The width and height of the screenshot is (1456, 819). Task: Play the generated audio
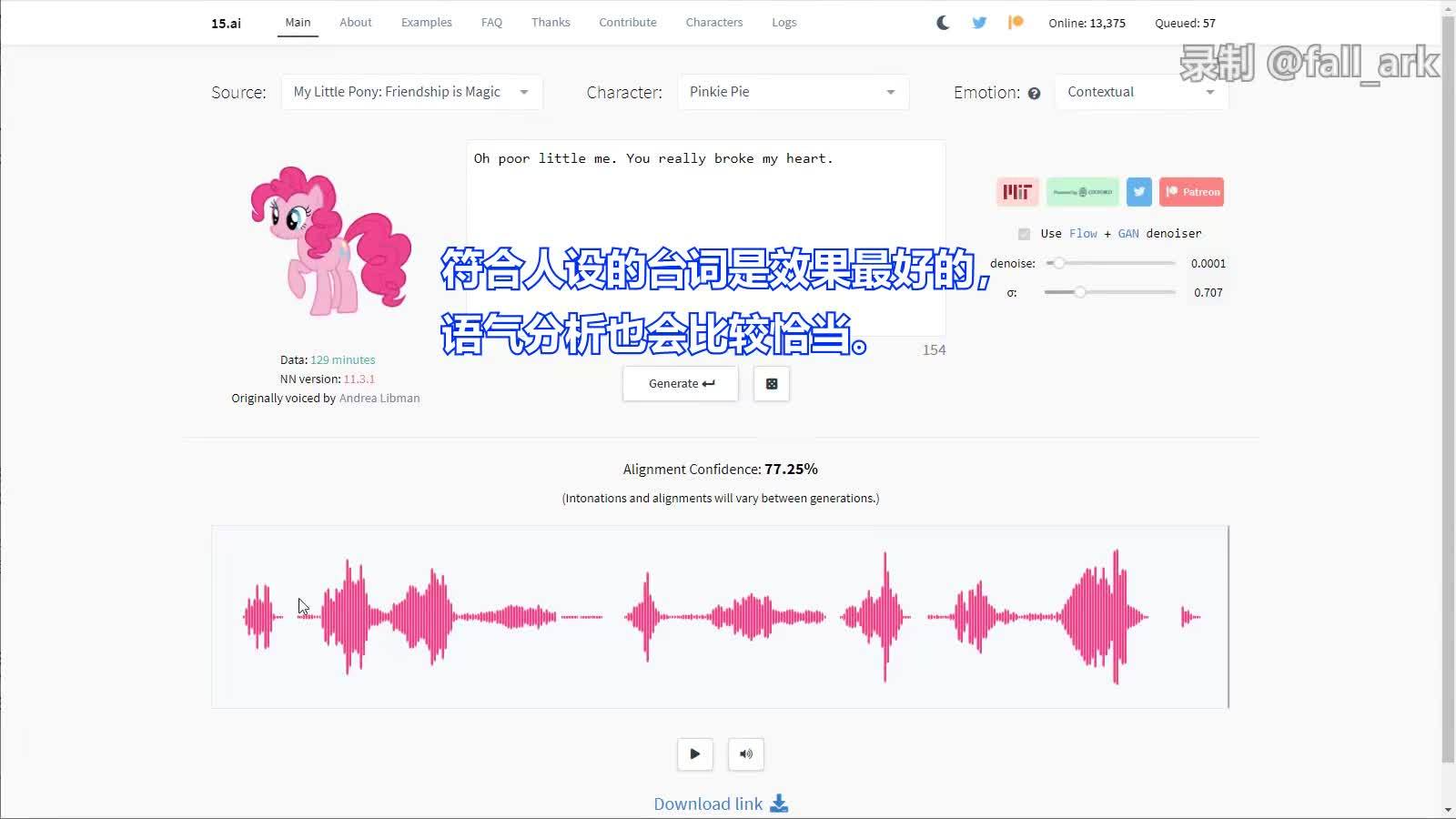695,753
